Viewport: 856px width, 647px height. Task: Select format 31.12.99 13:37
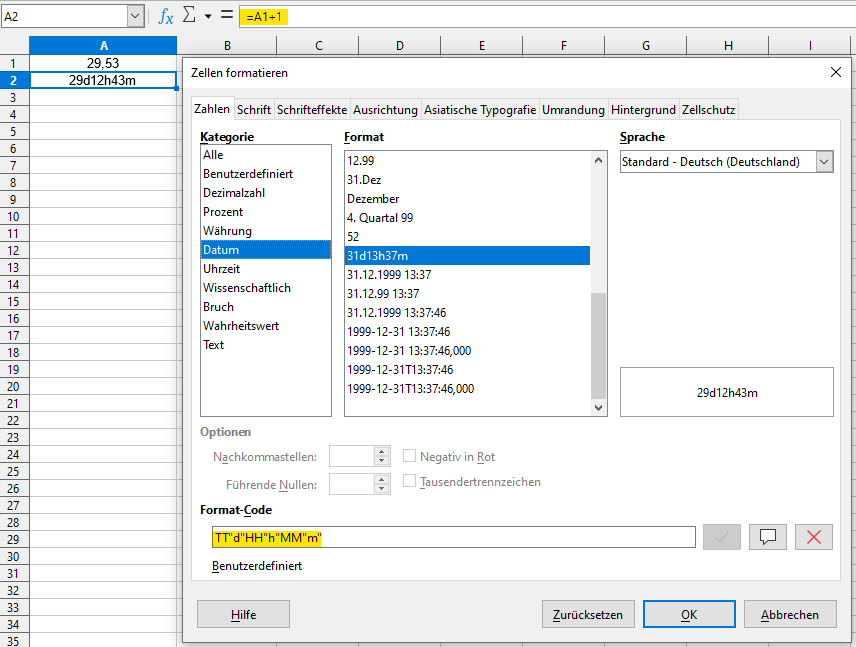coord(467,294)
